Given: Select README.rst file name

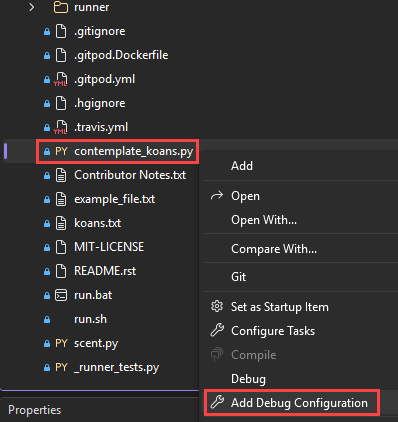Looking at the screenshot, I should coord(105,271).
